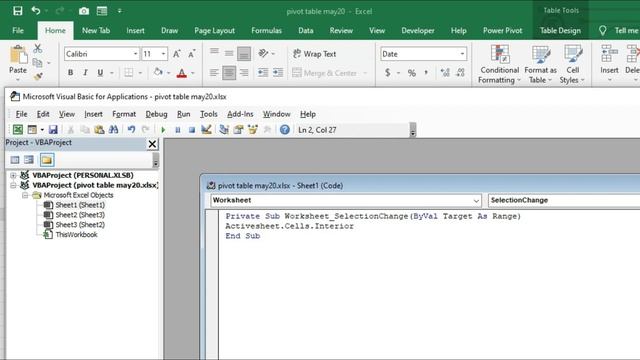The height and width of the screenshot is (360, 640).
Task: Click increase indent icon
Action: [278, 73]
